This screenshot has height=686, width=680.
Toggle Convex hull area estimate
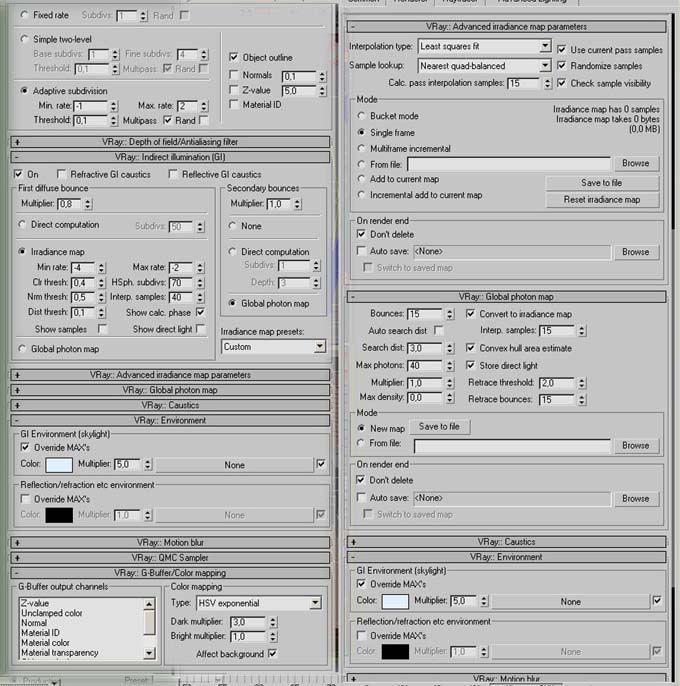click(x=470, y=348)
